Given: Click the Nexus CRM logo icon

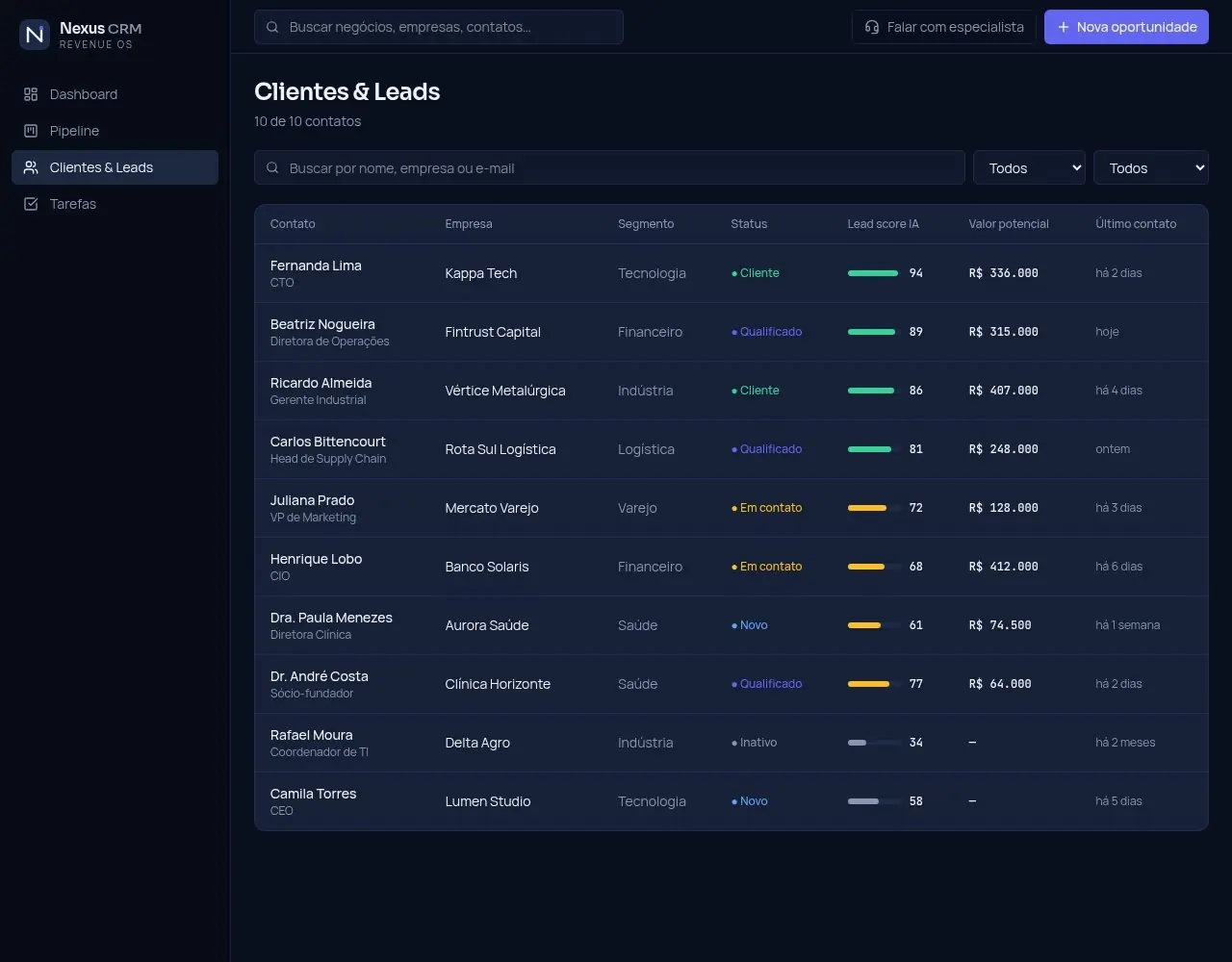Looking at the screenshot, I should pos(35,35).
